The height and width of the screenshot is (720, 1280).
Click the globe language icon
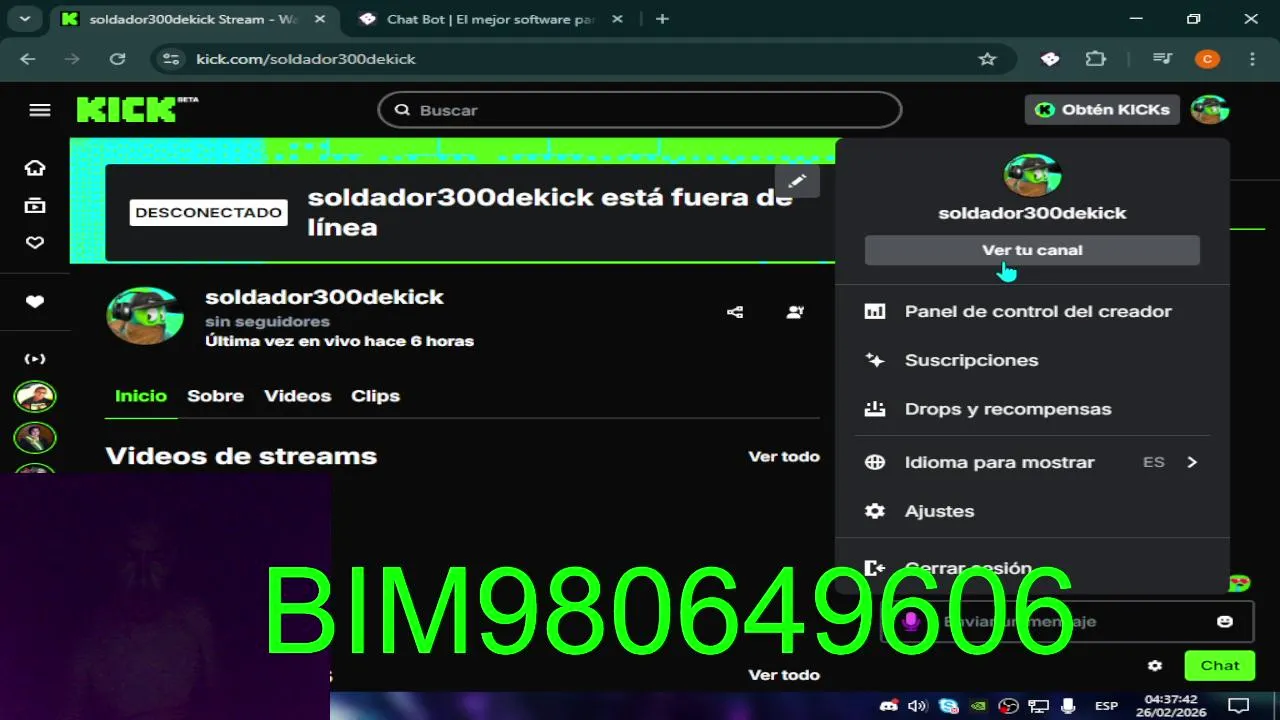click(875, 462)
